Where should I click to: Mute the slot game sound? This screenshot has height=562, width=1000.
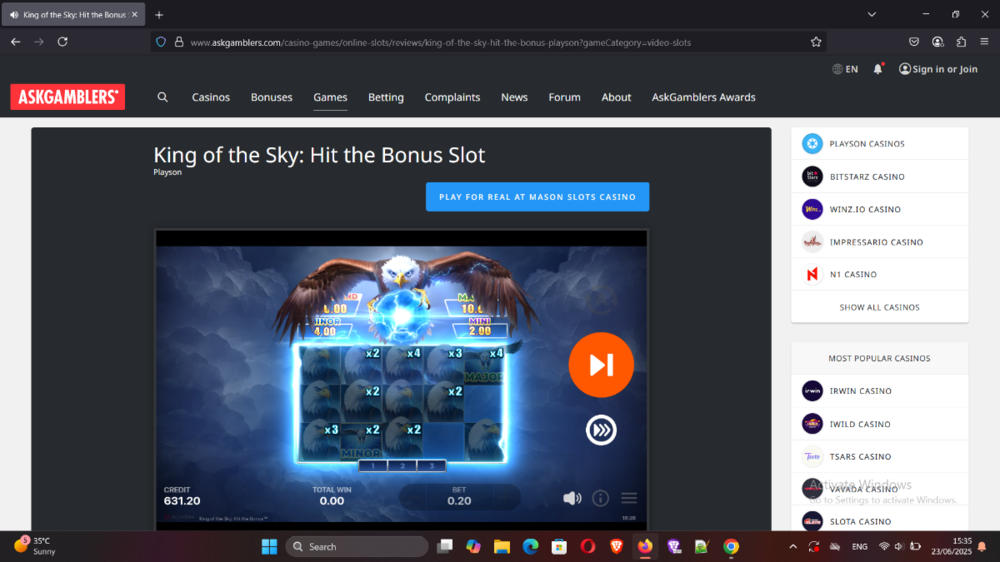572,498
